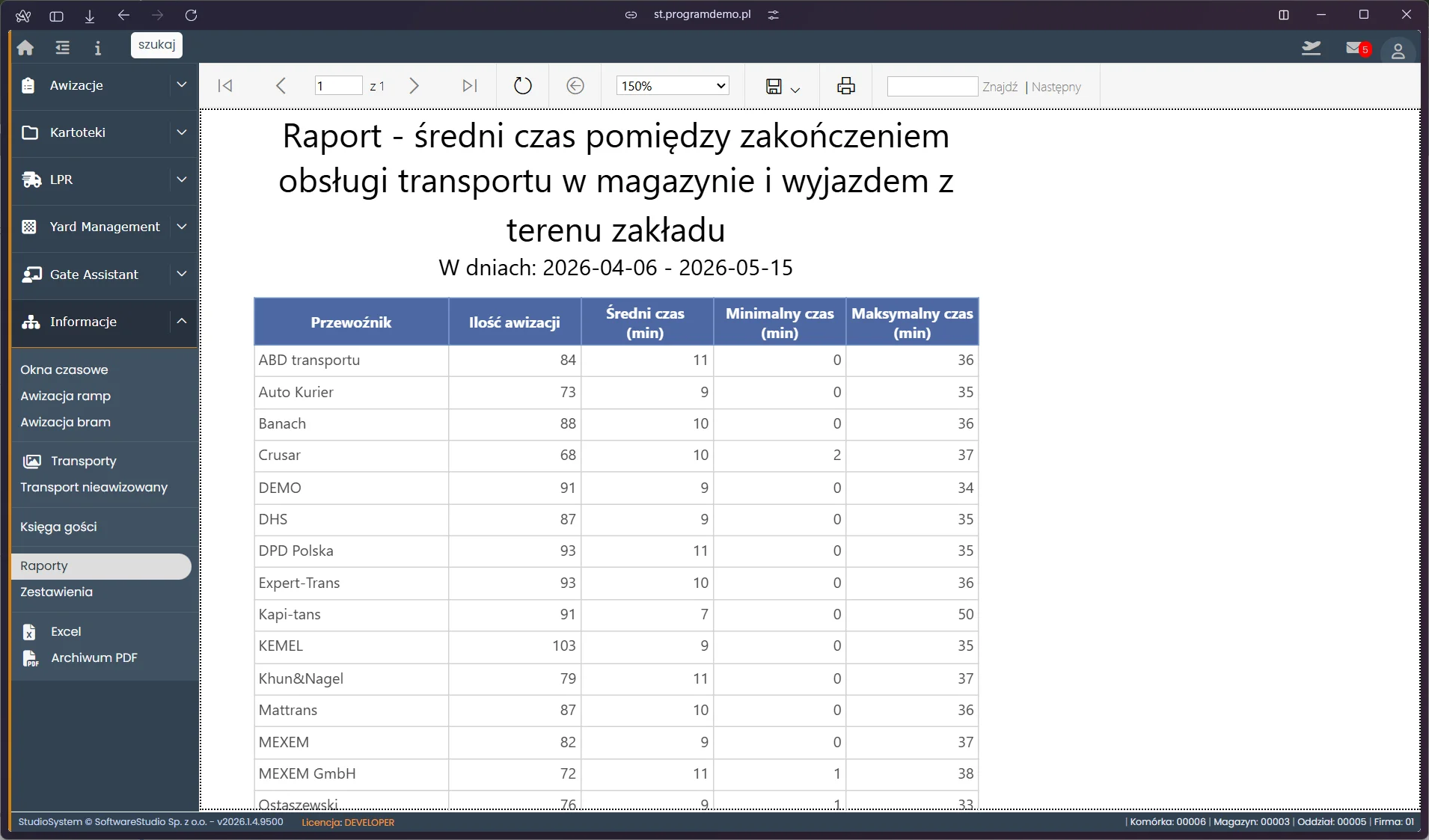Click the browser downloads icon

tap(90, 16)
